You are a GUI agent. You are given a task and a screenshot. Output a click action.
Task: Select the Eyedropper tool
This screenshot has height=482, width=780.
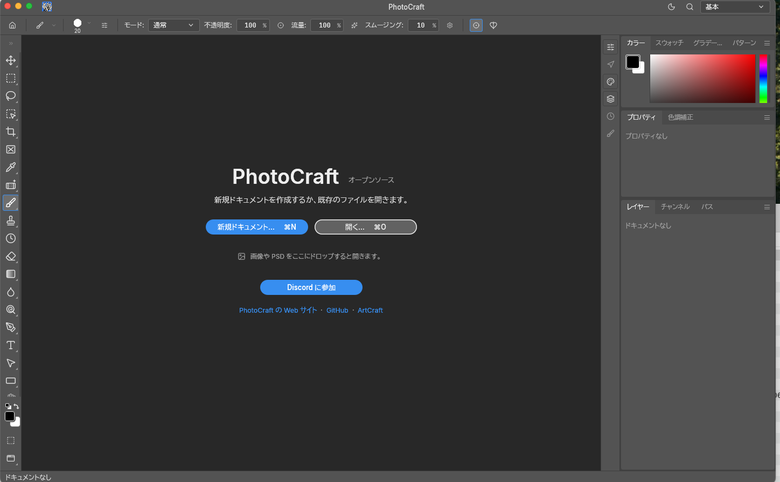coord(10,167)
